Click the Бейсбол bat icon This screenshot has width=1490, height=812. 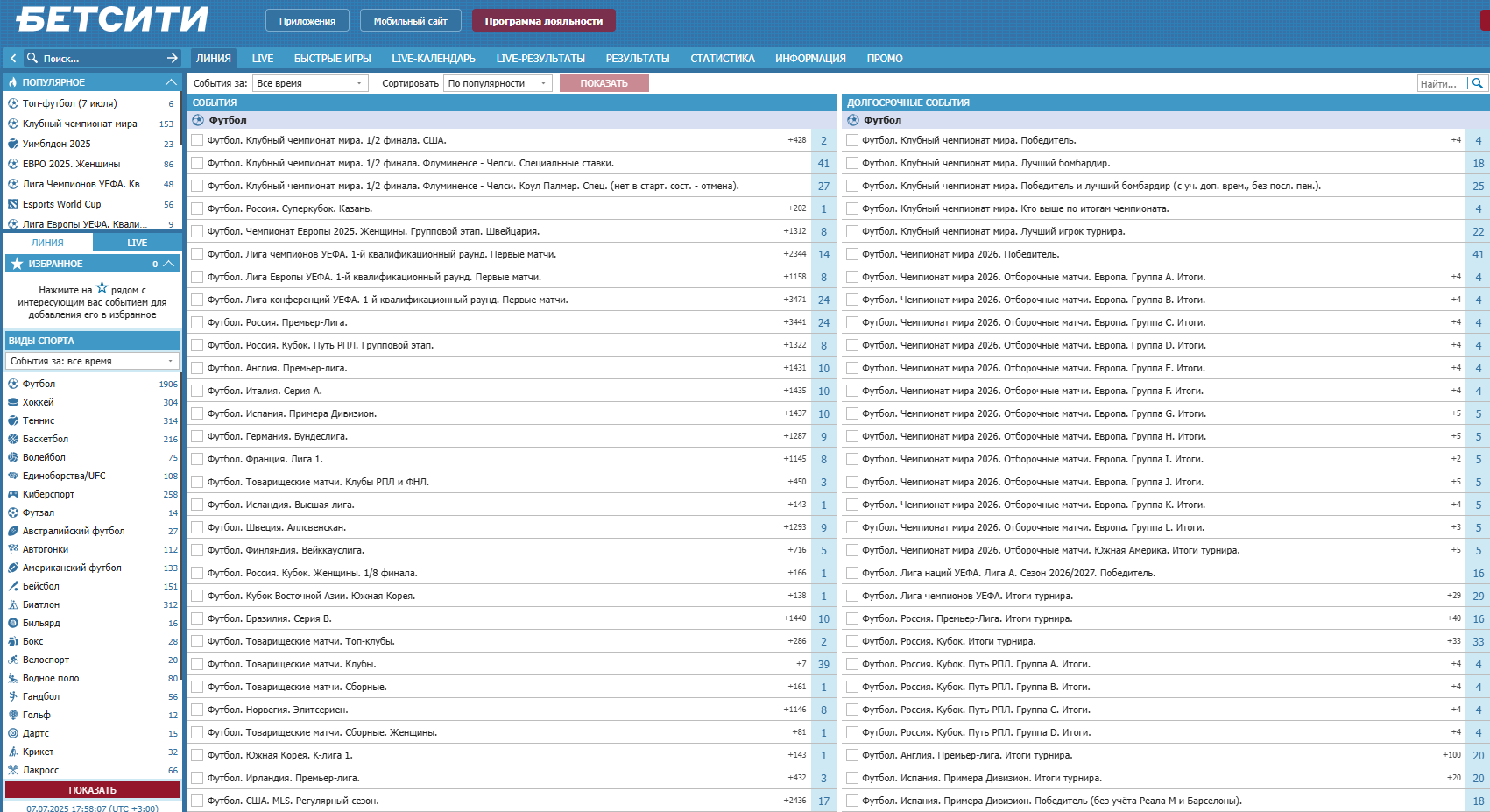[13, 586]
